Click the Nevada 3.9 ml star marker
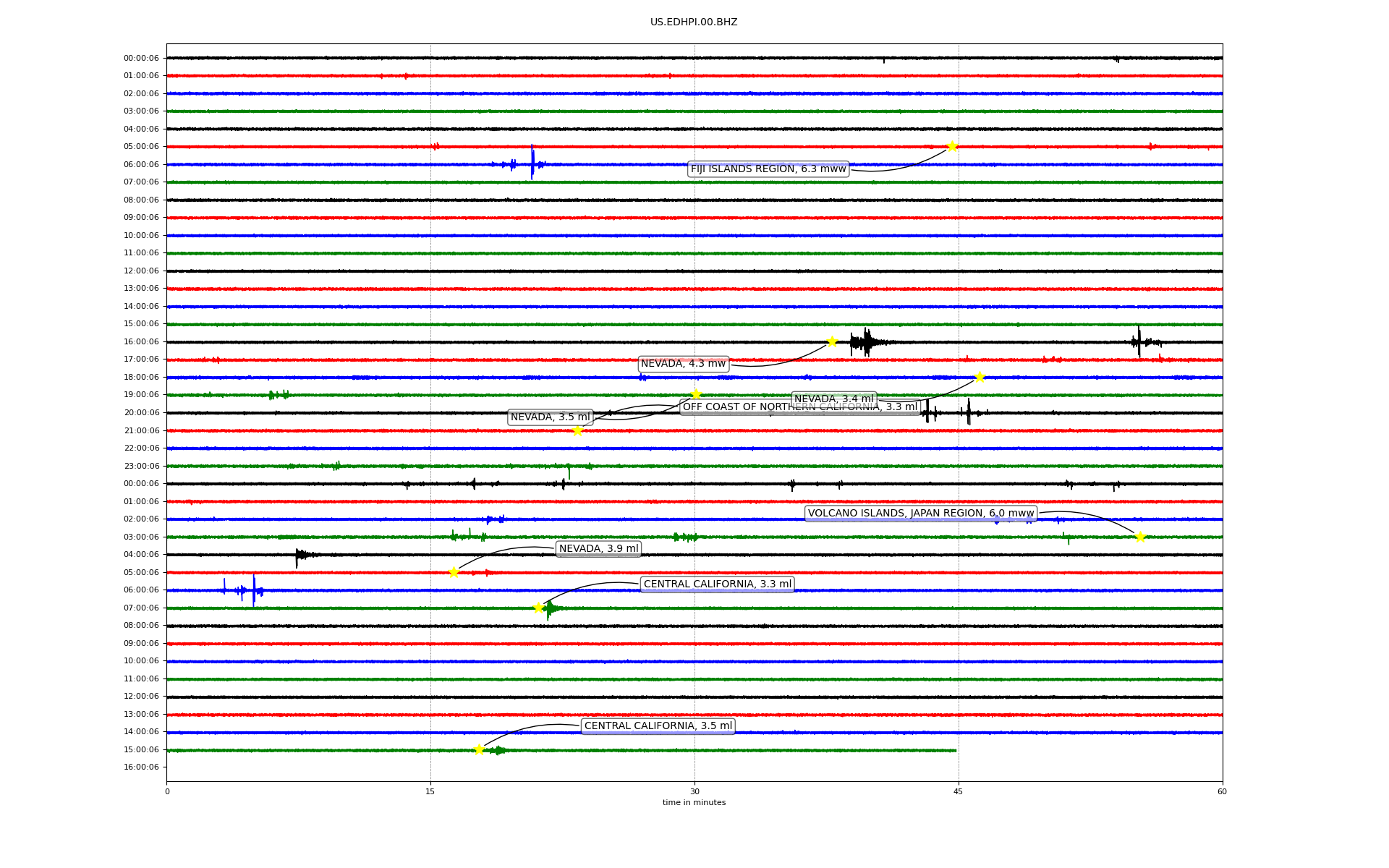1389x868 pixels. tap(454, 572)
